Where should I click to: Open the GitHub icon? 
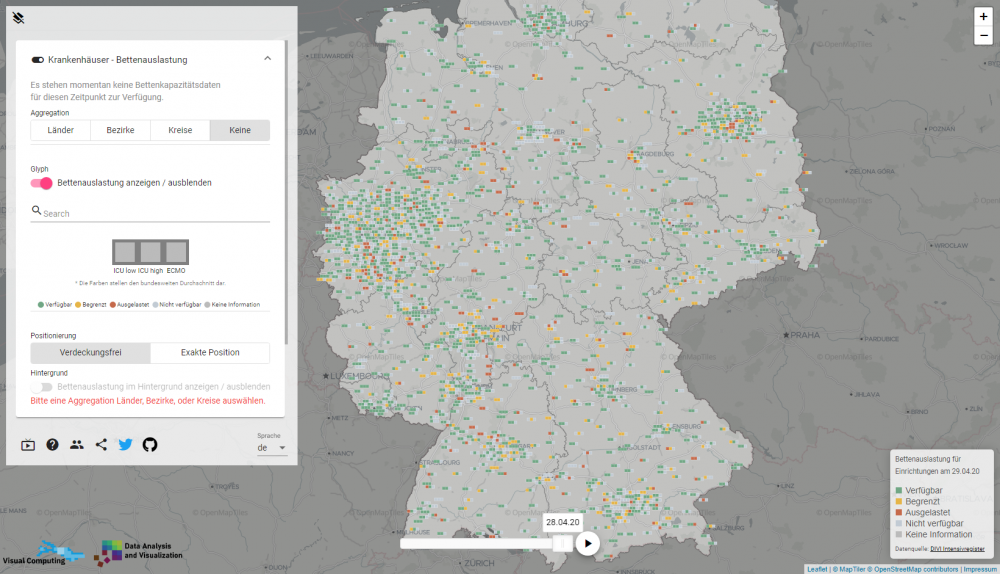(150, 445)
